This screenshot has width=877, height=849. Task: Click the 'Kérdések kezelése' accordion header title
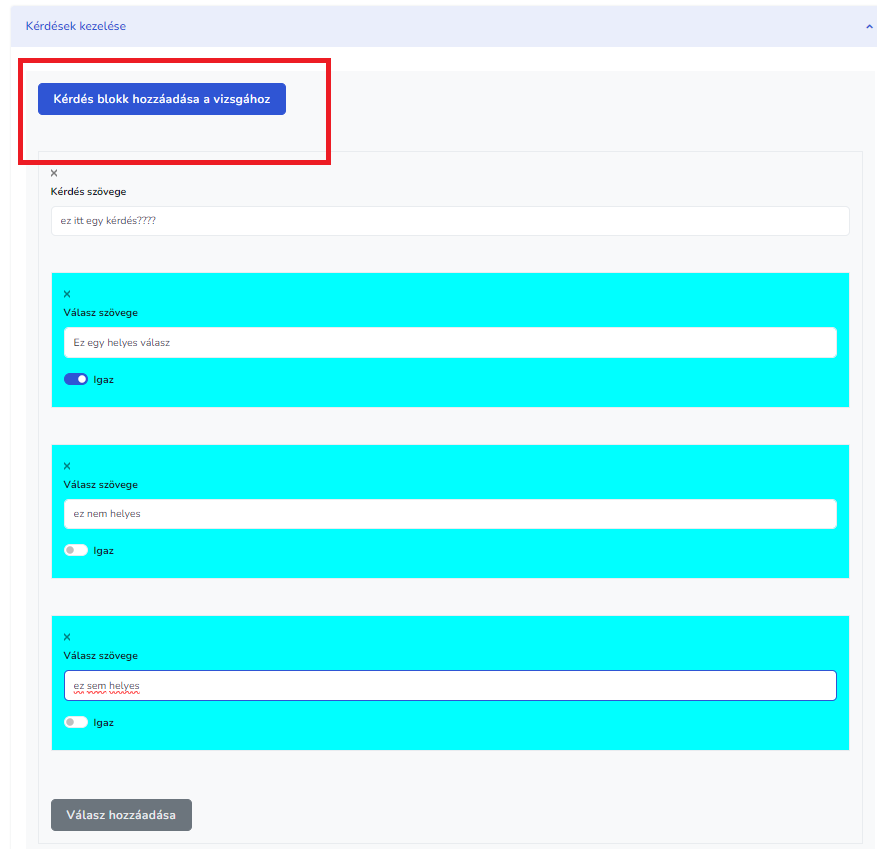click(76, 26)
